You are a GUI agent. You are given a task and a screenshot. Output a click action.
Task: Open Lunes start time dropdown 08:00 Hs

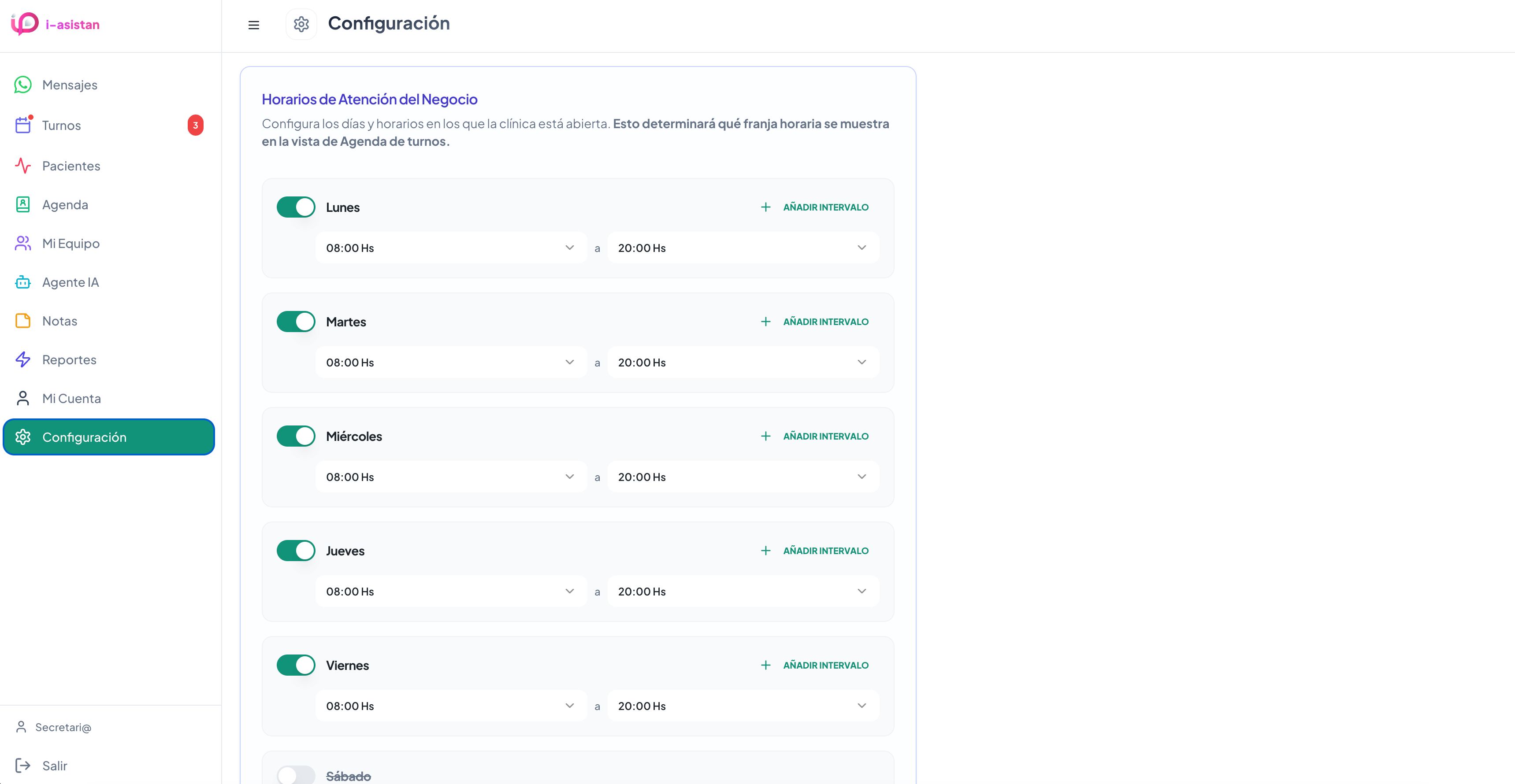click(451, 248)
